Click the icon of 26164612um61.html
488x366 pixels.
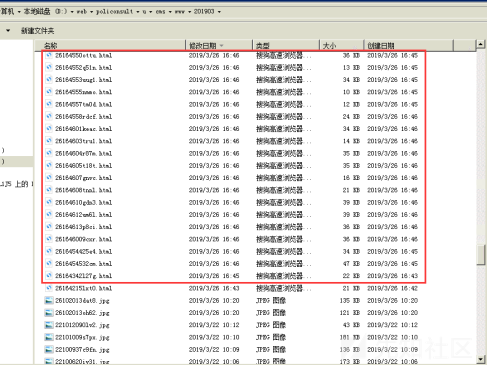tap(49, 215)
